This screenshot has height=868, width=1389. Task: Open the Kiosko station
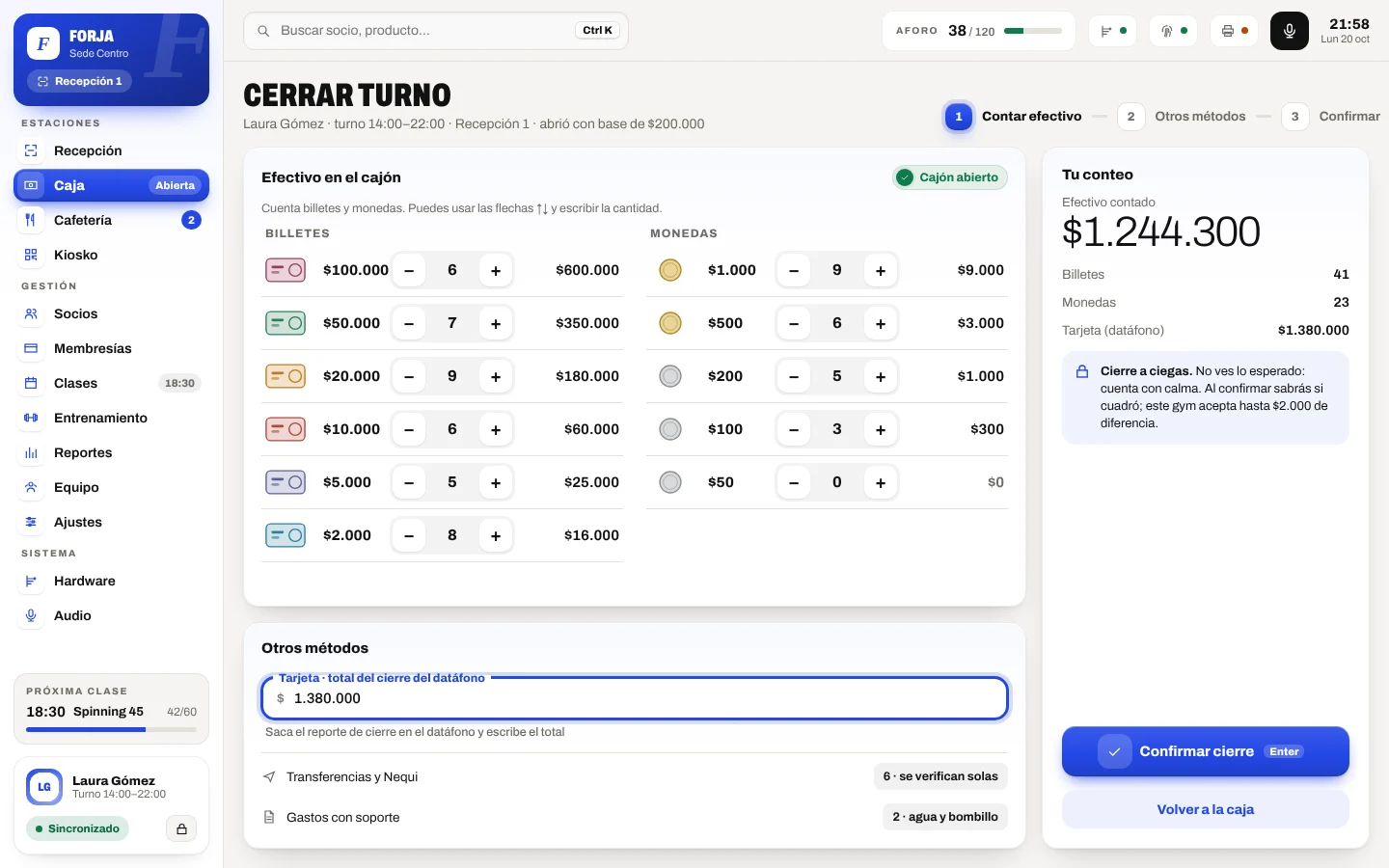click(111, 255)
